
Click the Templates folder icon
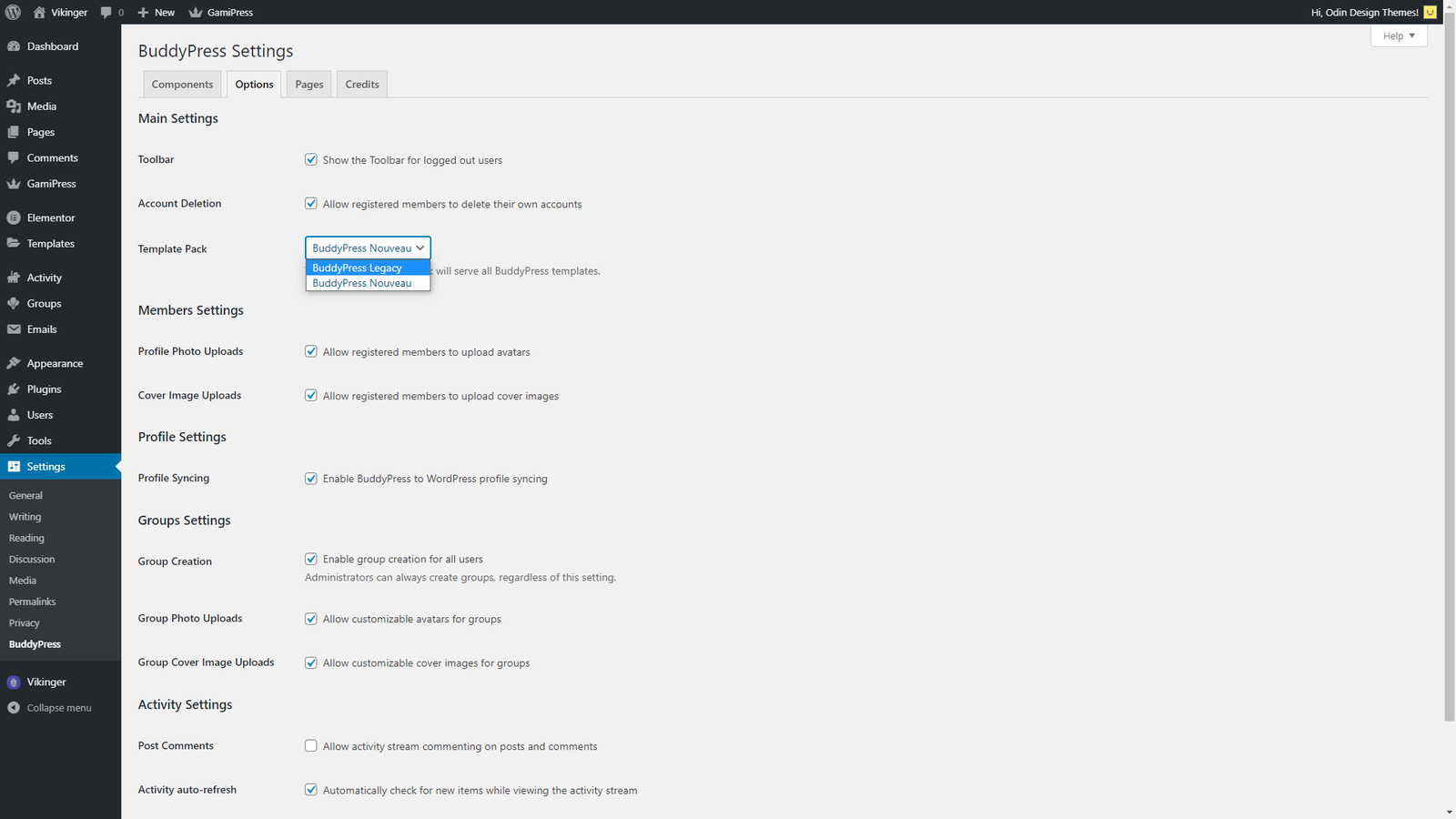(x=14, y=244)
